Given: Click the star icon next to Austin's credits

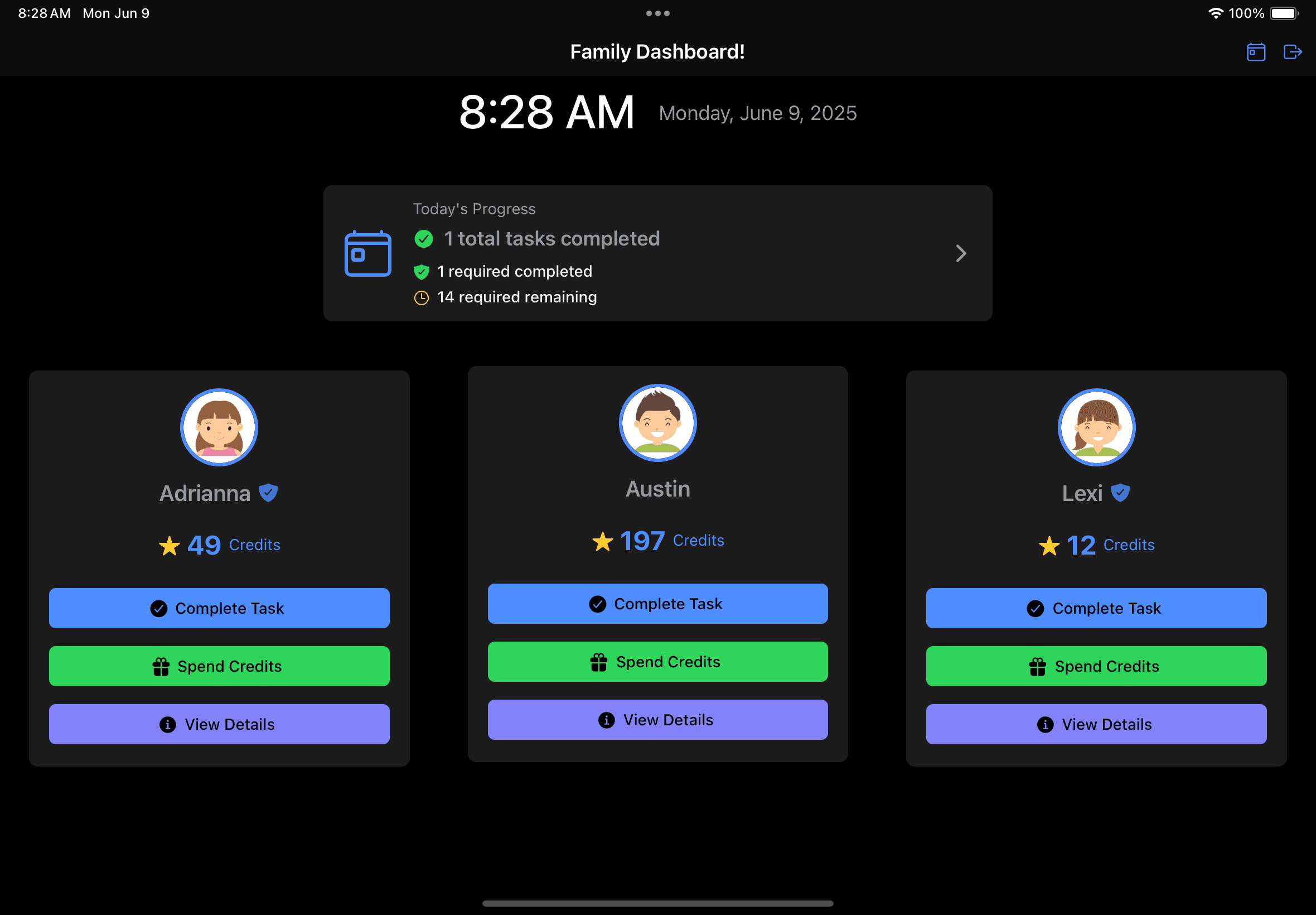Looking at the screenshot, I should pyautogui.click(x=602, y=541).
